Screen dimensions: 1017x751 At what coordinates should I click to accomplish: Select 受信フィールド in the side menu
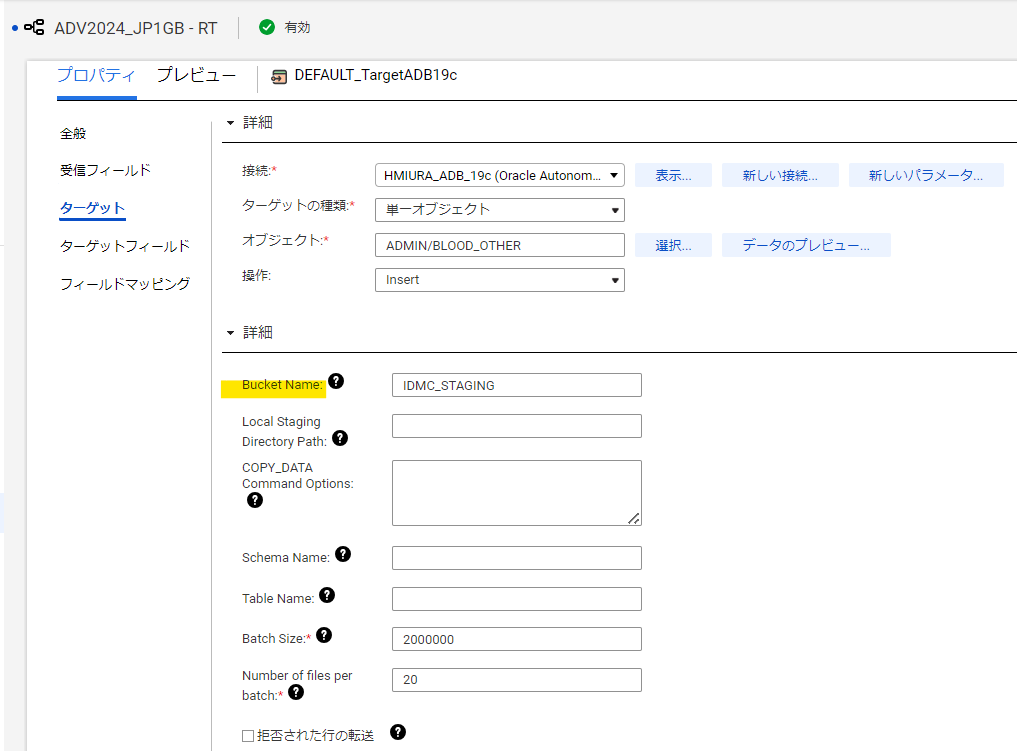(106, 171)
